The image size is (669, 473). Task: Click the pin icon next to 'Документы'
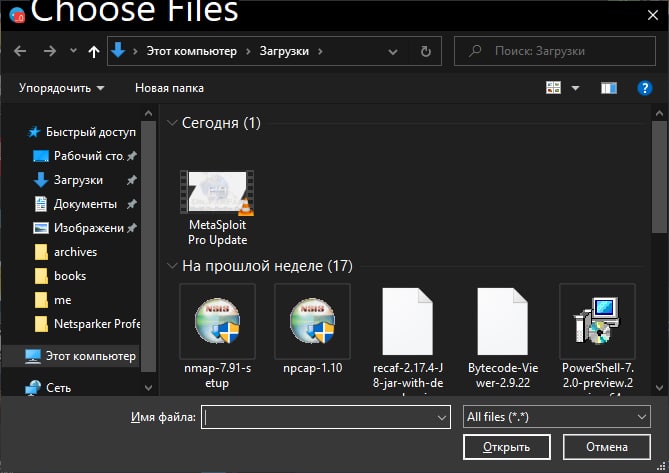pyautogui.click(x=131, y=204)
